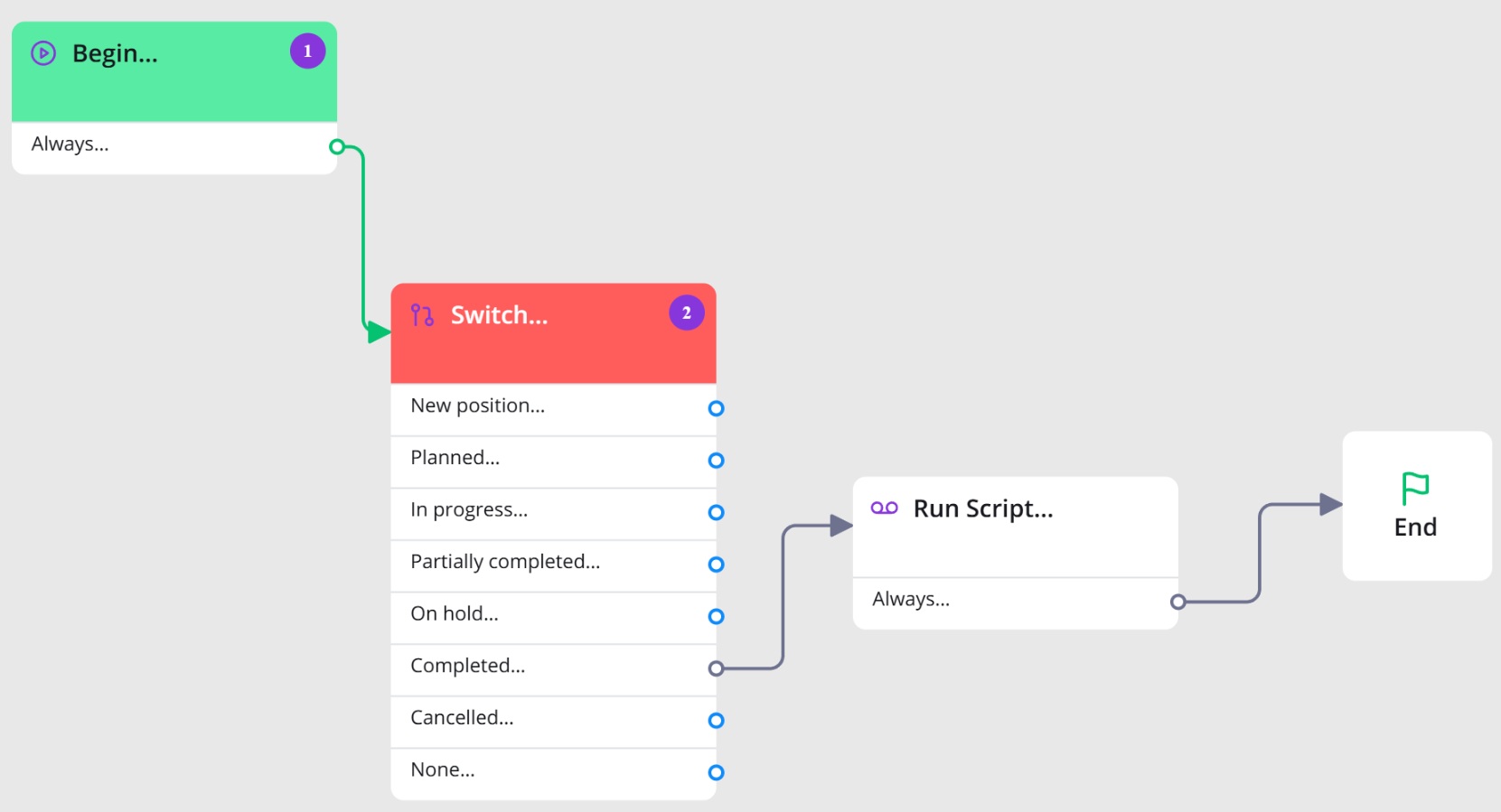The image size is (1501, 812).
Task: Select the End node label
Action: click(1415, 527)
